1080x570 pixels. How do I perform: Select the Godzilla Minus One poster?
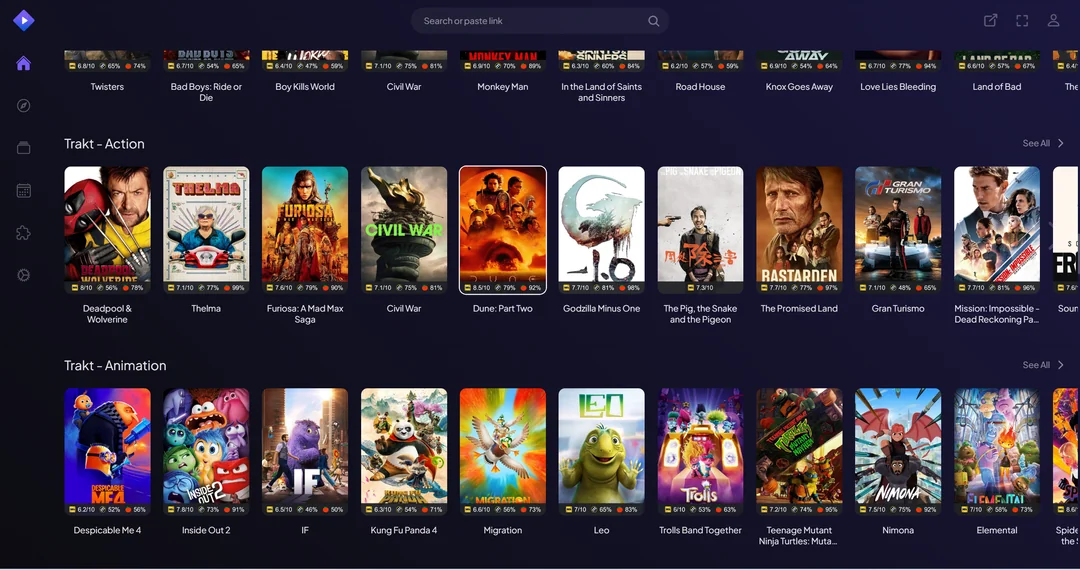coord(601,230)
